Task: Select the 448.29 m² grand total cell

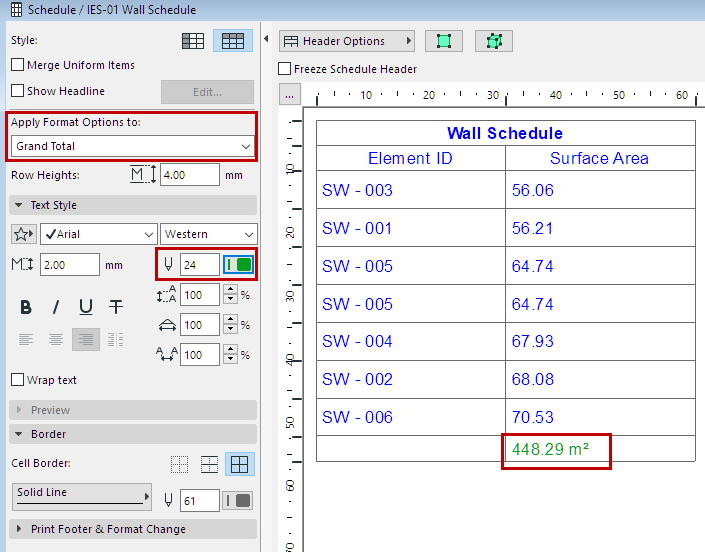Action: pyautogui.click(x=600, y=449)
